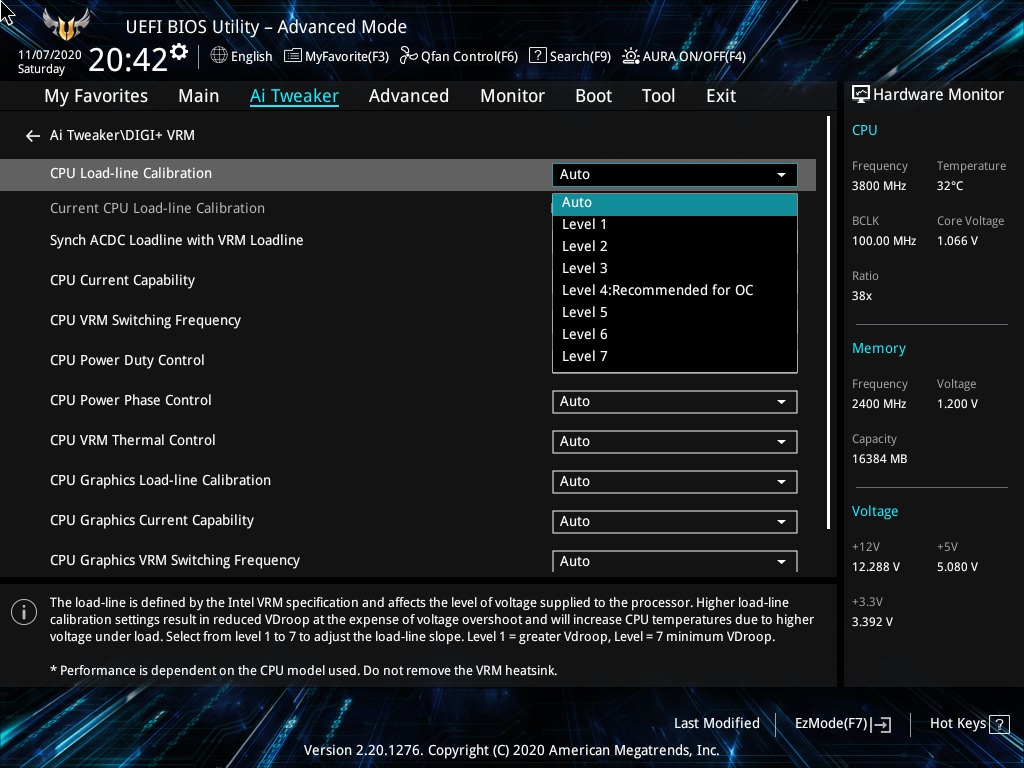
Task: Open CPU Graphics VRM Switching Frequency dropdown
Action: [x=675, y=561]
